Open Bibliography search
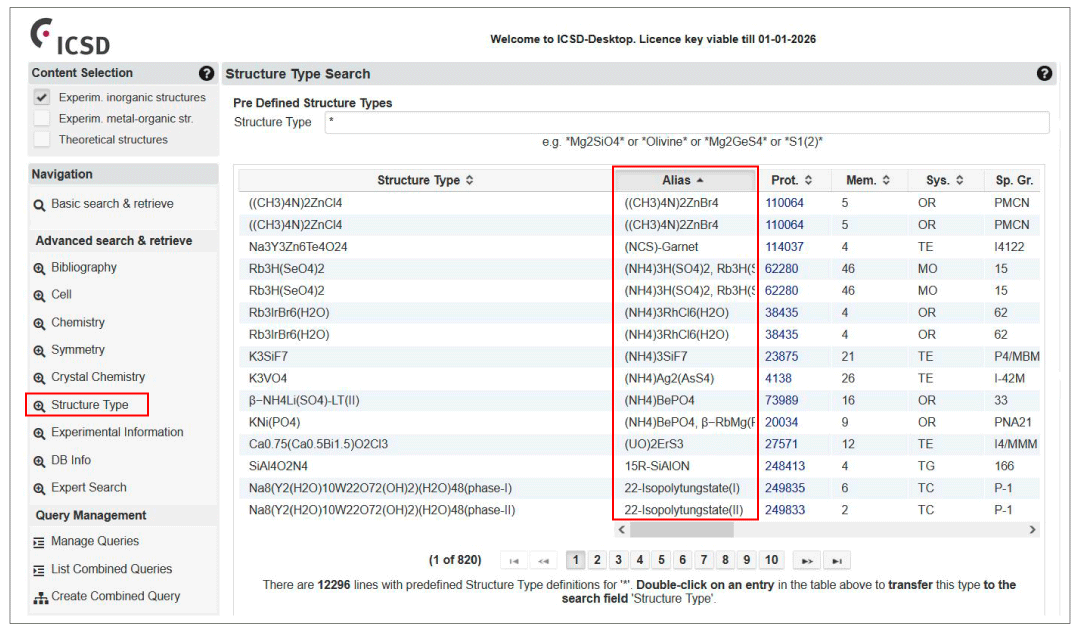 click(x=84, y=267)
